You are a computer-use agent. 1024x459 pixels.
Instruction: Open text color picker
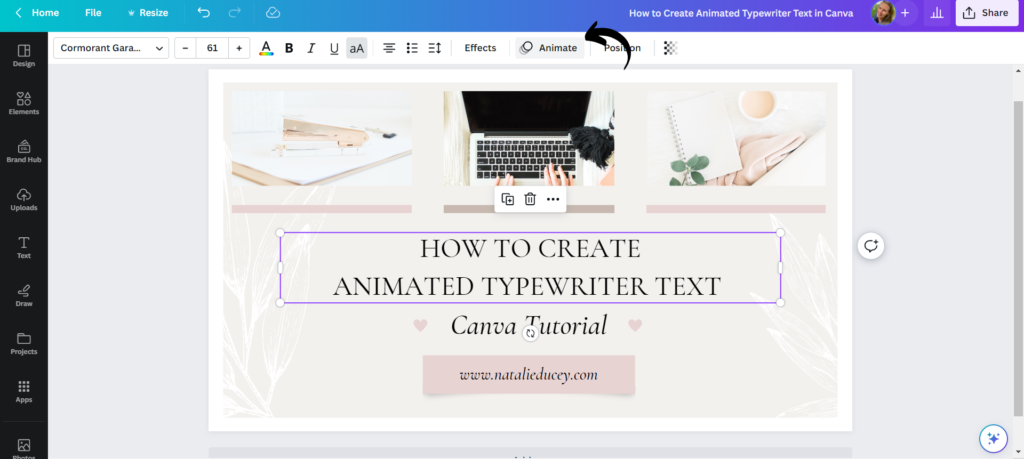pyautogui.click(x=266, y=48)
